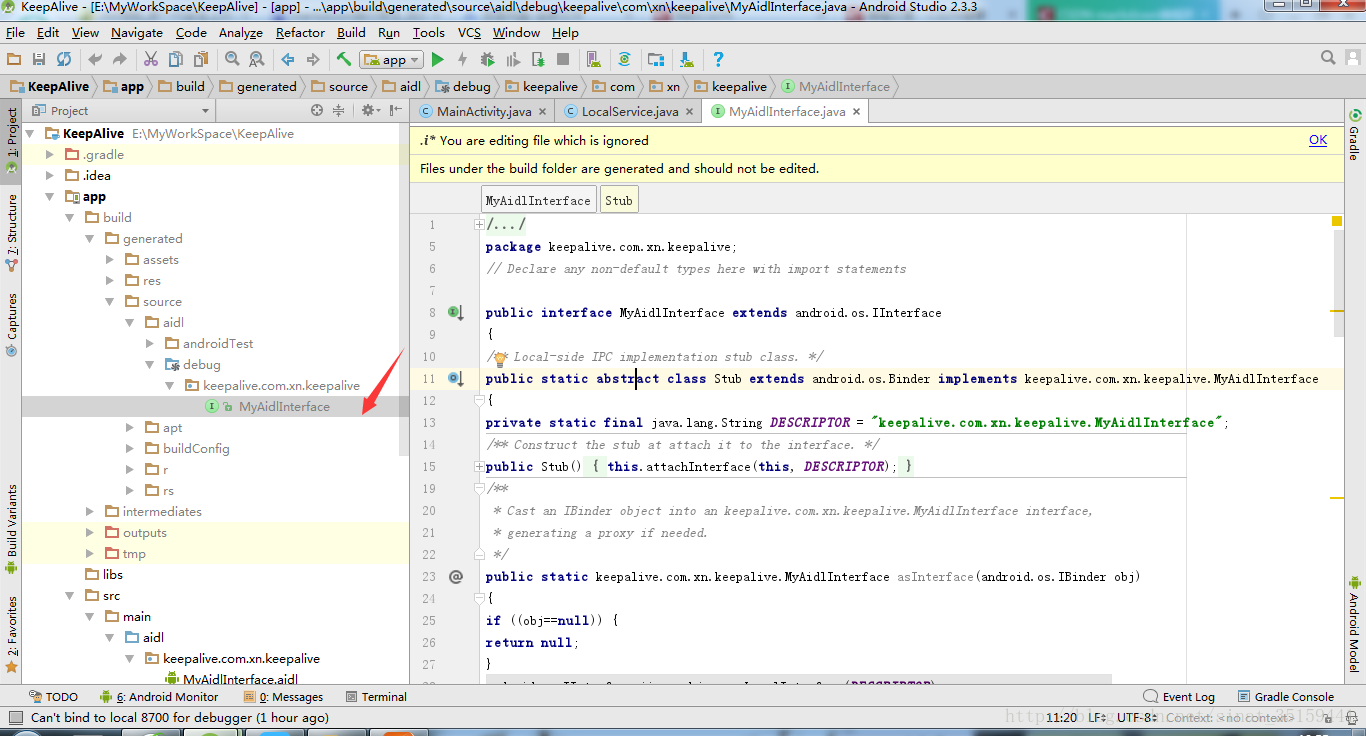This screenshot has width=1366, height=736.
Task: Toggle the Structure side tool window
Action: [x=12, y=233]
